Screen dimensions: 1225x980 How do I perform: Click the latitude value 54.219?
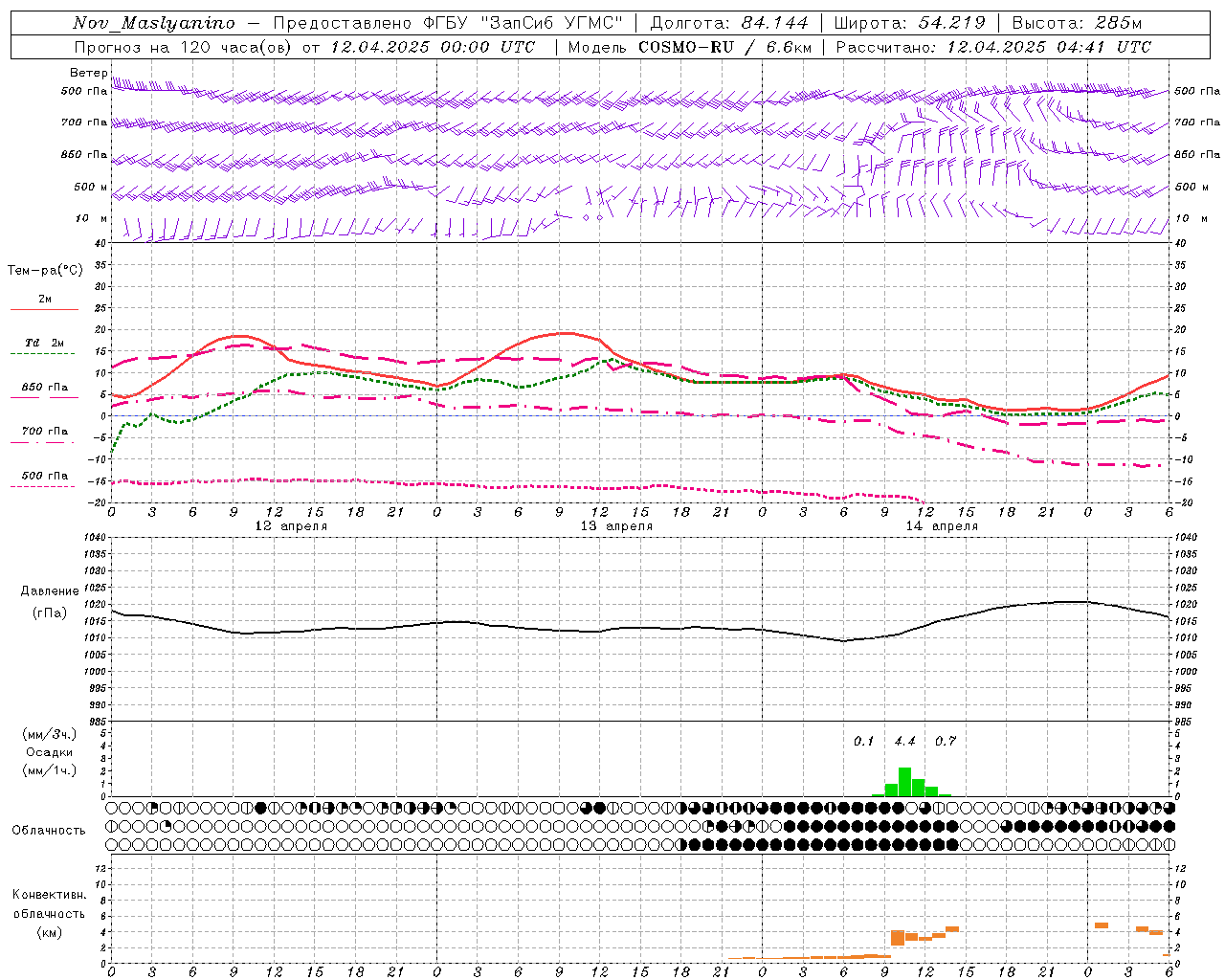pos(951,23)
